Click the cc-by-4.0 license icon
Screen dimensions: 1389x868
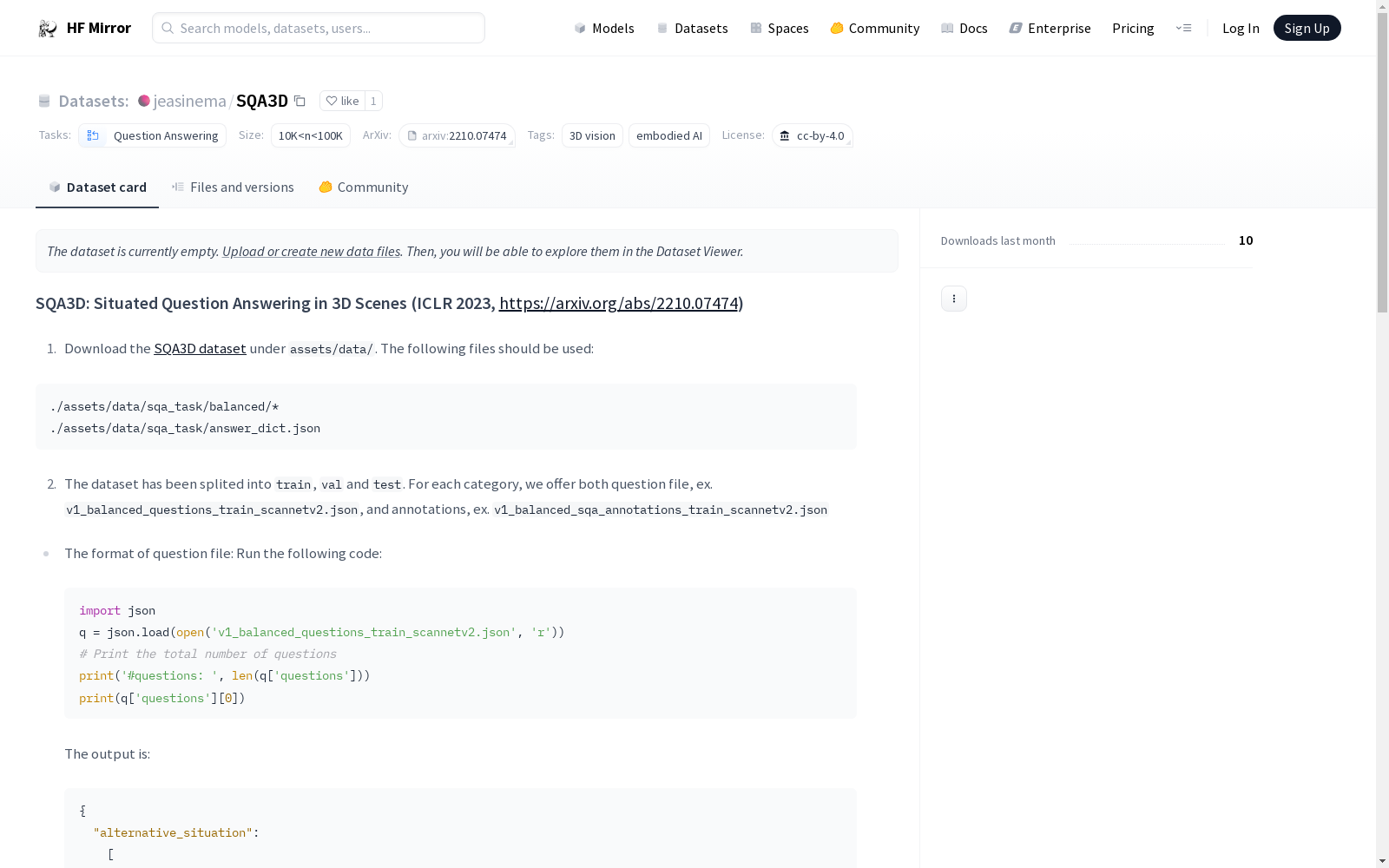(785, 136)
